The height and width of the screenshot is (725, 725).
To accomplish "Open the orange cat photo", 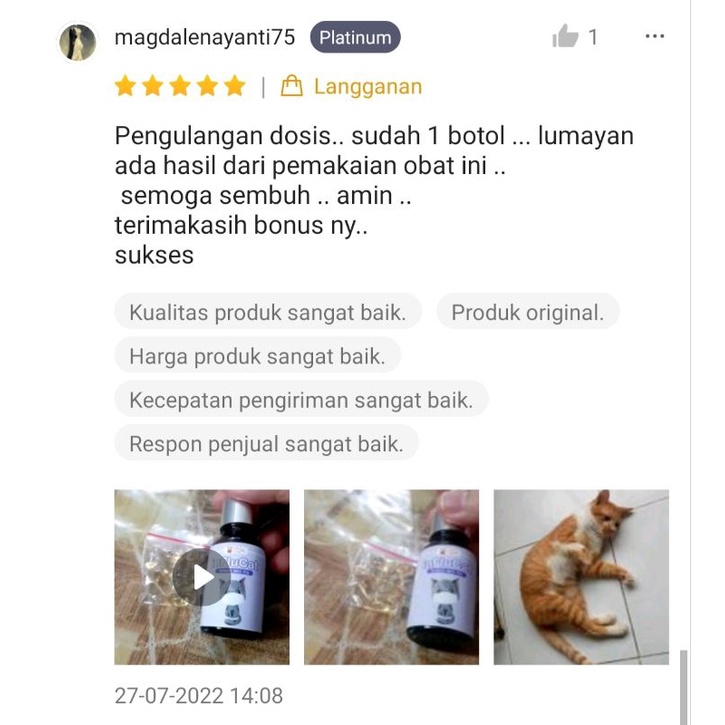I will (581, 577).
